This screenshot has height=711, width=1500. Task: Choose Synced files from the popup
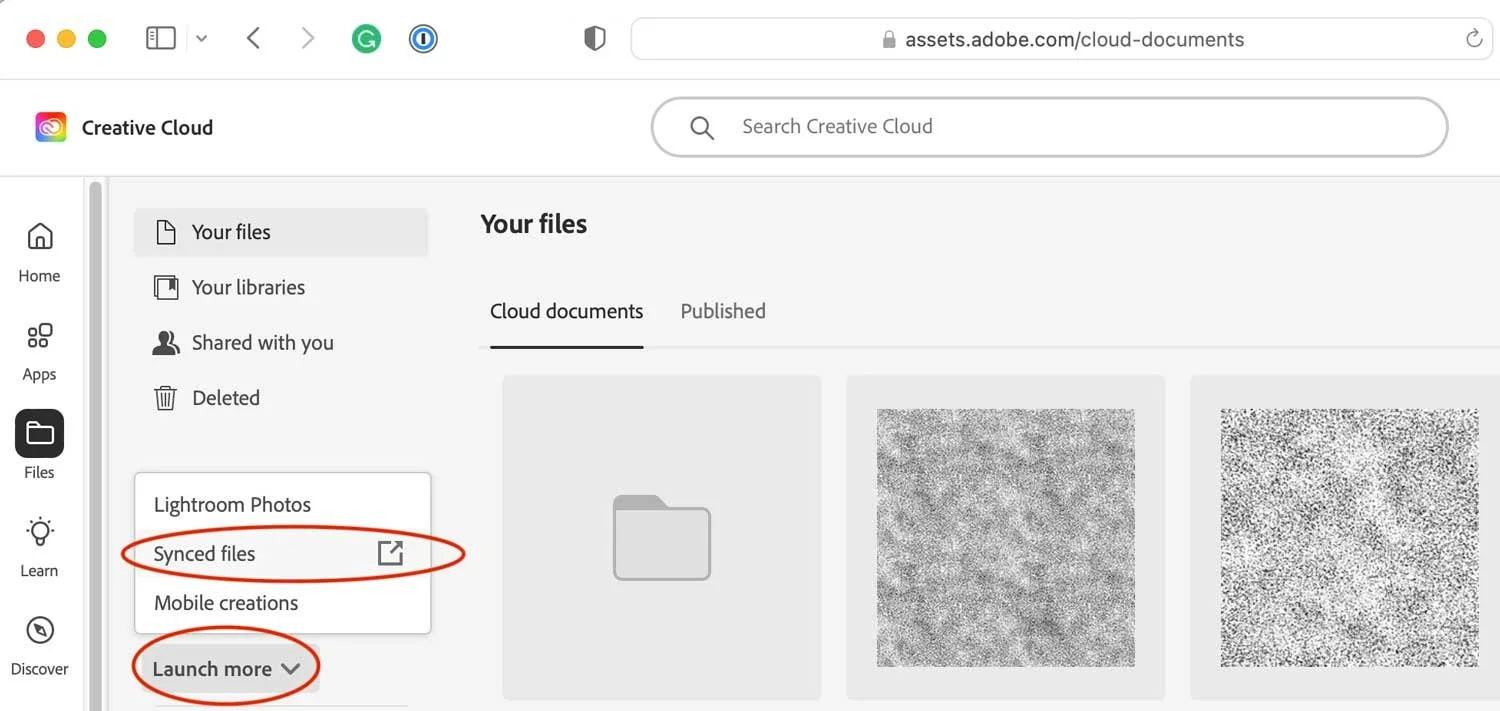pos(283,554)
